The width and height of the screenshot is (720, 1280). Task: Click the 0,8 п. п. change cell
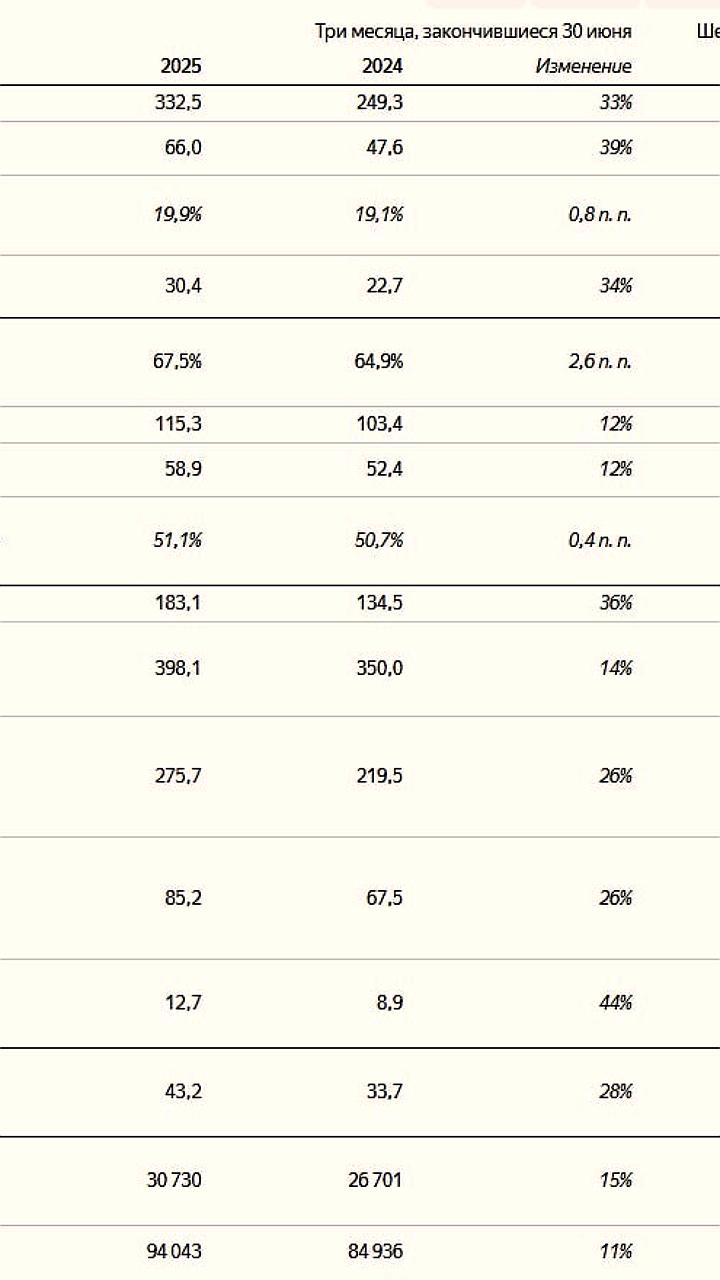point(600,214)
